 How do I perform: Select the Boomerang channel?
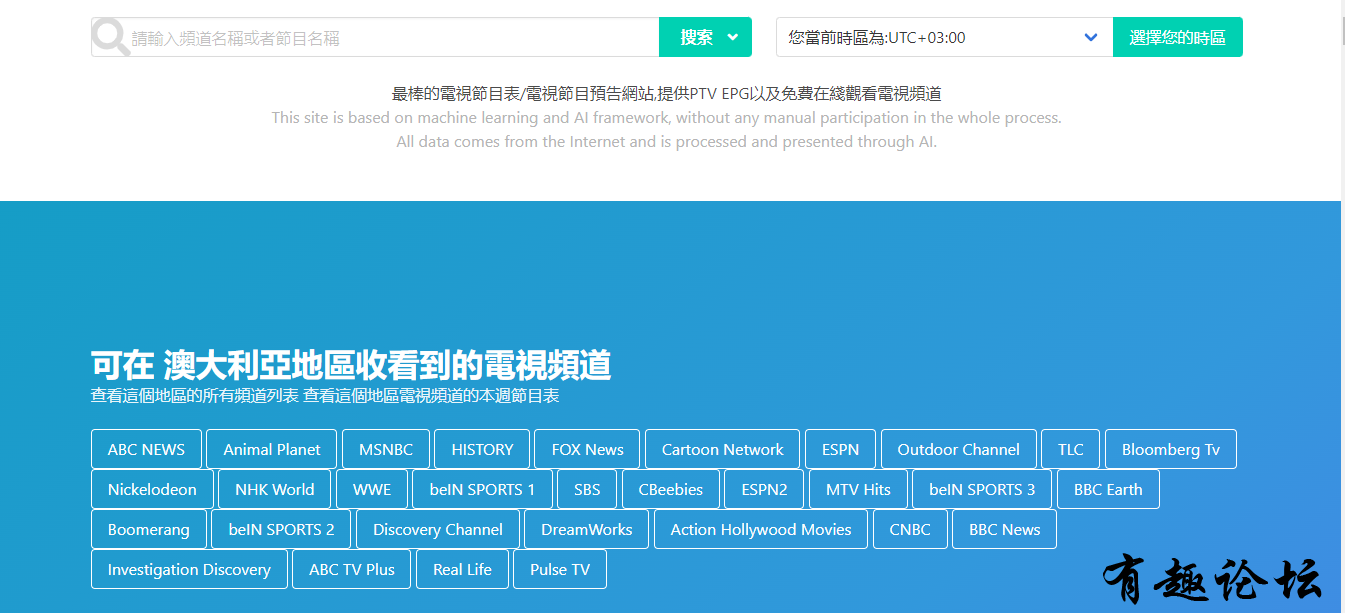click(149, 529)
